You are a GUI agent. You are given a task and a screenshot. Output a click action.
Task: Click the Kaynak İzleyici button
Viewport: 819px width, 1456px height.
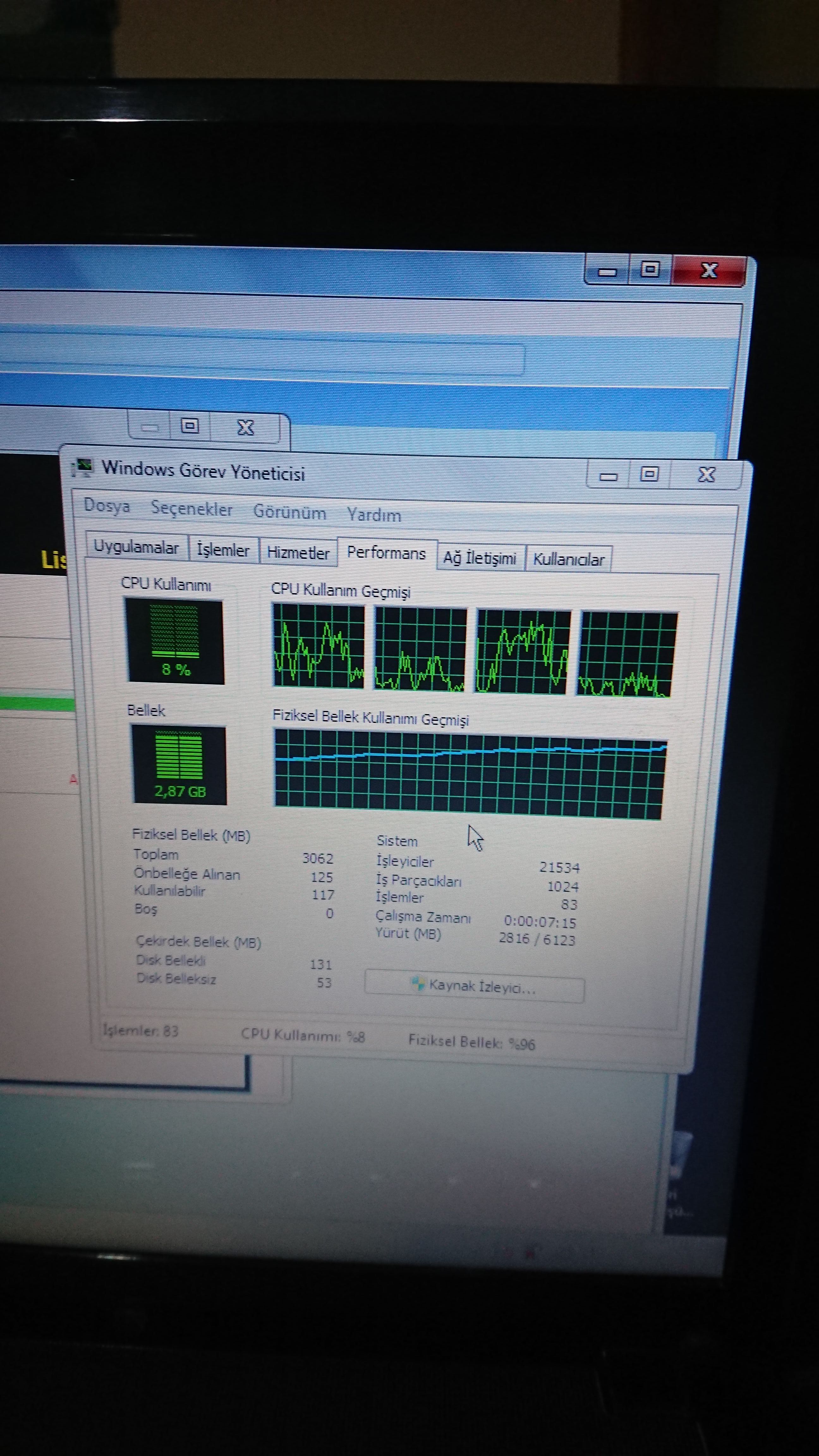474,987
